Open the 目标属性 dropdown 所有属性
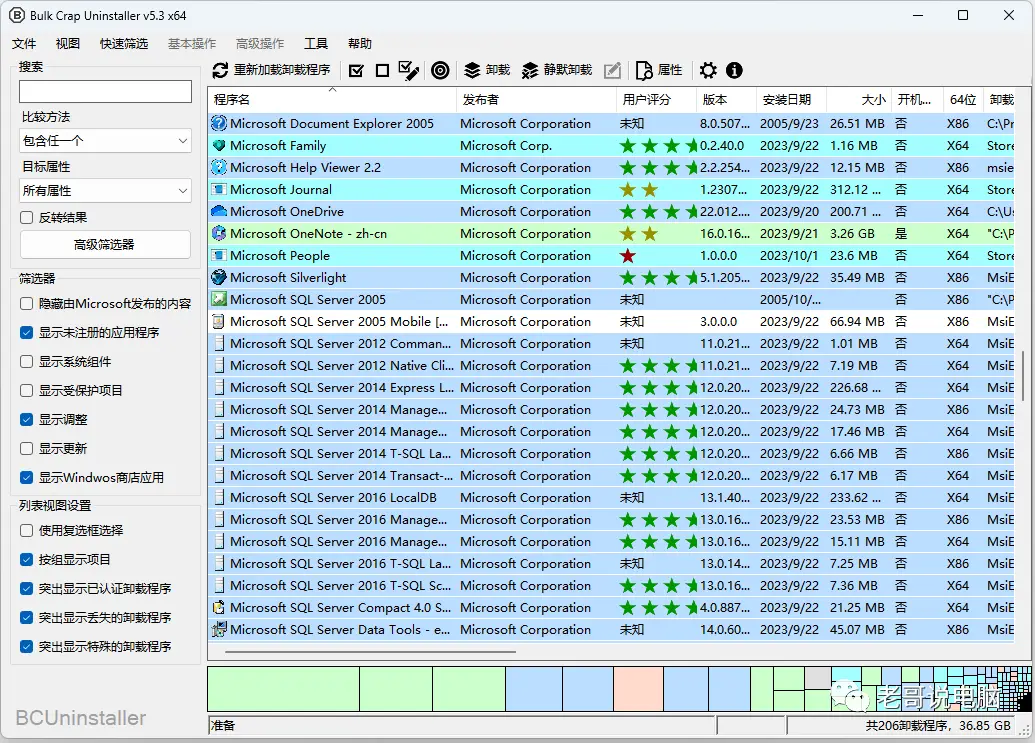The height and width of the screenshot is (743, 1035). [106, 191]
